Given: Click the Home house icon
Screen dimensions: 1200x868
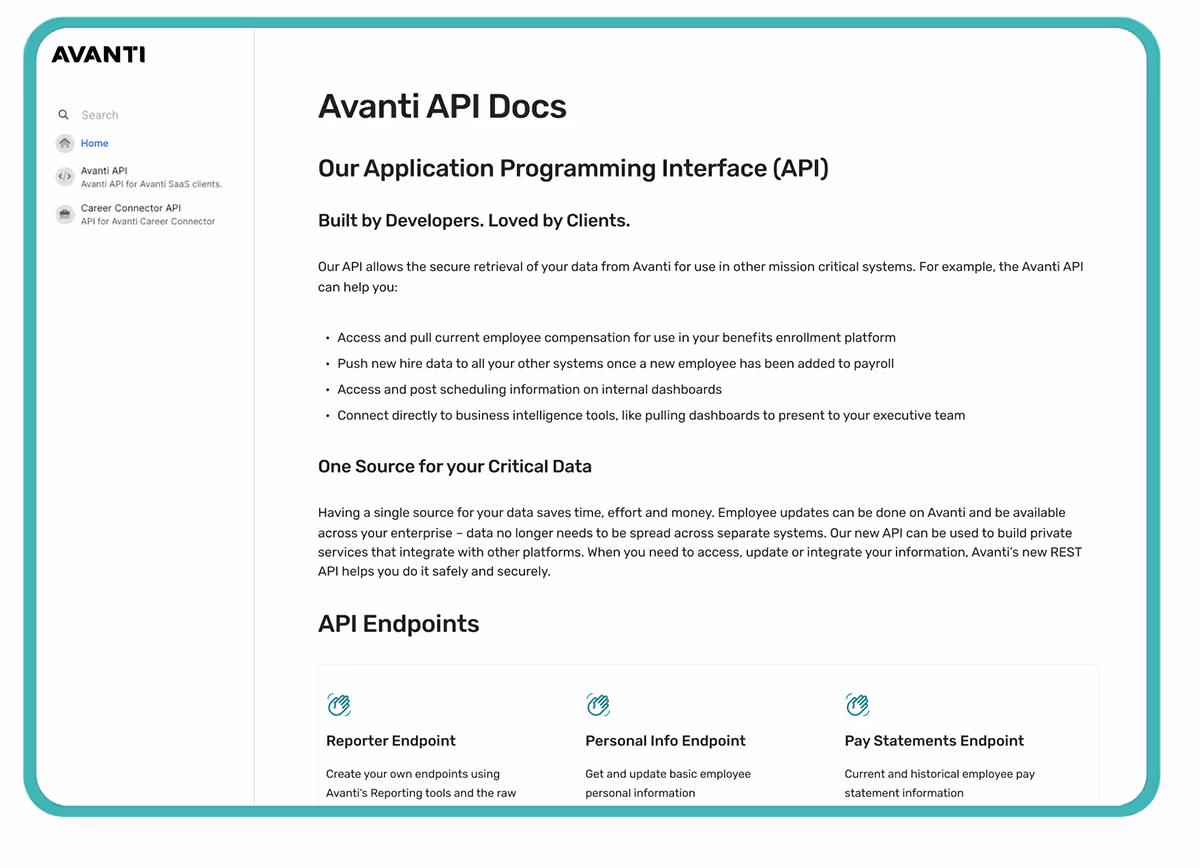Looking at the screenshot, I should pos(65,143).
